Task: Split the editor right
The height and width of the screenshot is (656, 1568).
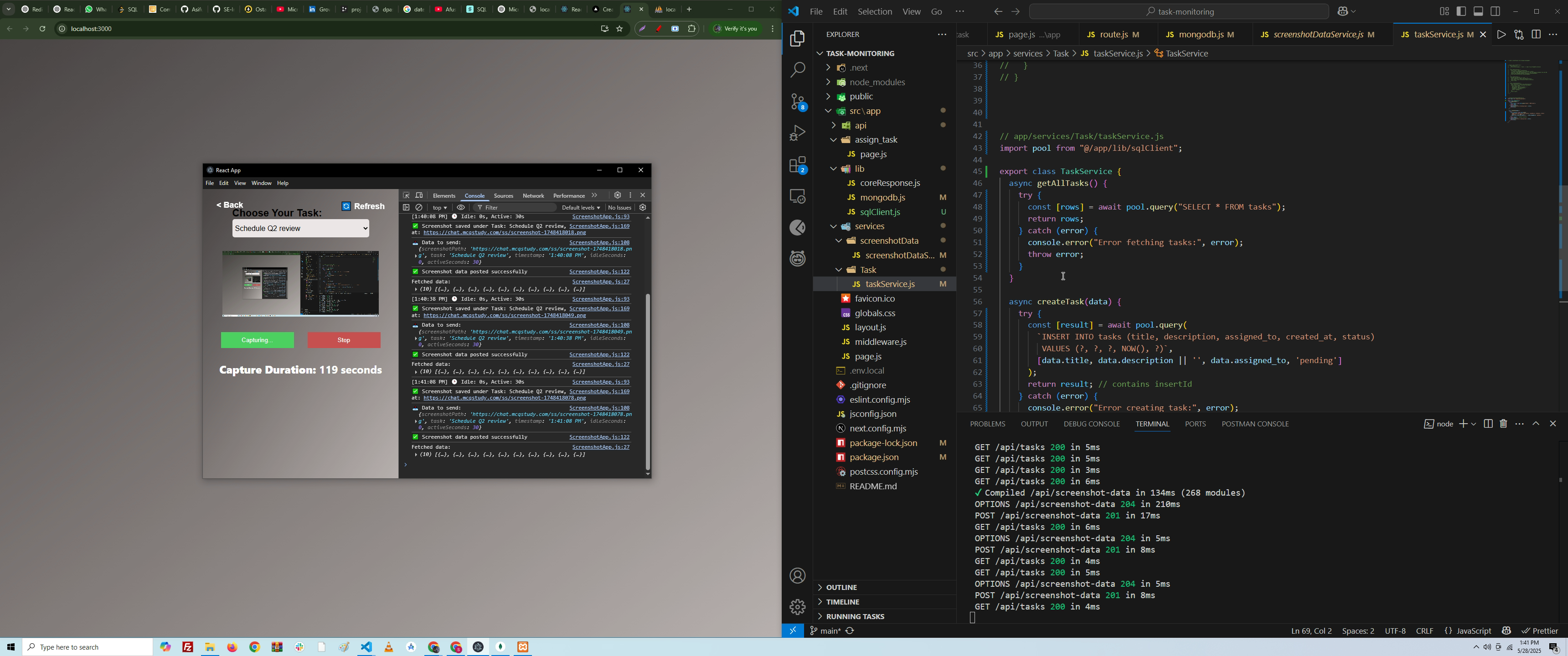Action: click(x=1536, y=35)
